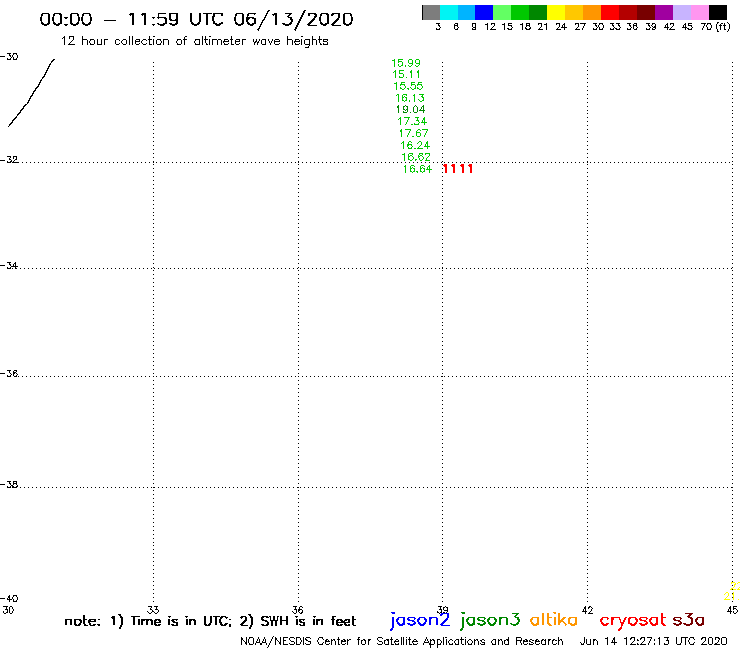The height and width of the screenshot is (650, 740).
Task: Click the dark red s3a satellite label
Action: pyautogui.click(x=689, y=620)
